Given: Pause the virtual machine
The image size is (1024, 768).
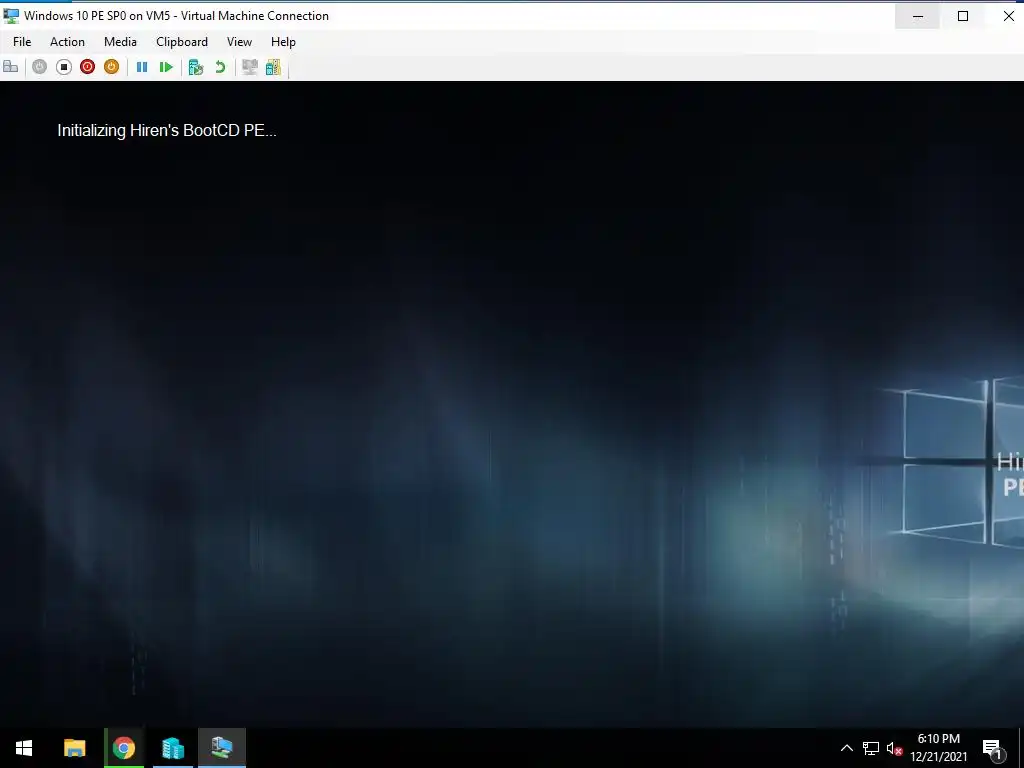Looking at the screenshot, I should (x=142, y=67).
